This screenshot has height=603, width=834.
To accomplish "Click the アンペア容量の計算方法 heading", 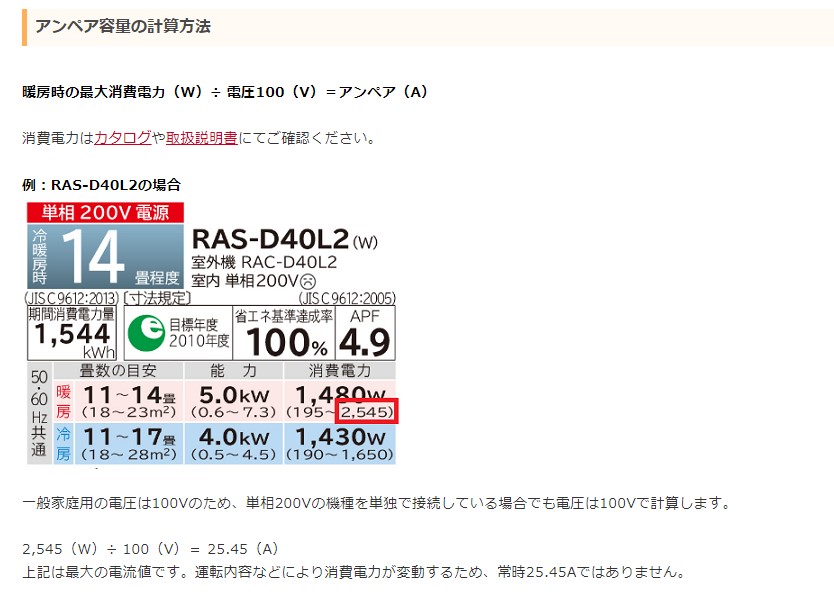I will pyautogui.click(x=123, y=26).
